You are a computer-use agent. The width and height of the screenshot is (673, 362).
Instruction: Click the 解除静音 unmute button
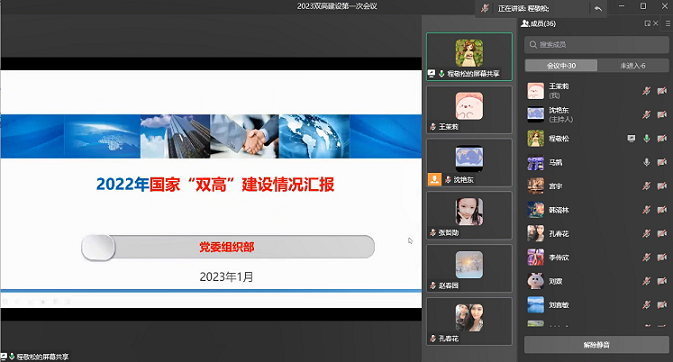(x=596, y=345)
